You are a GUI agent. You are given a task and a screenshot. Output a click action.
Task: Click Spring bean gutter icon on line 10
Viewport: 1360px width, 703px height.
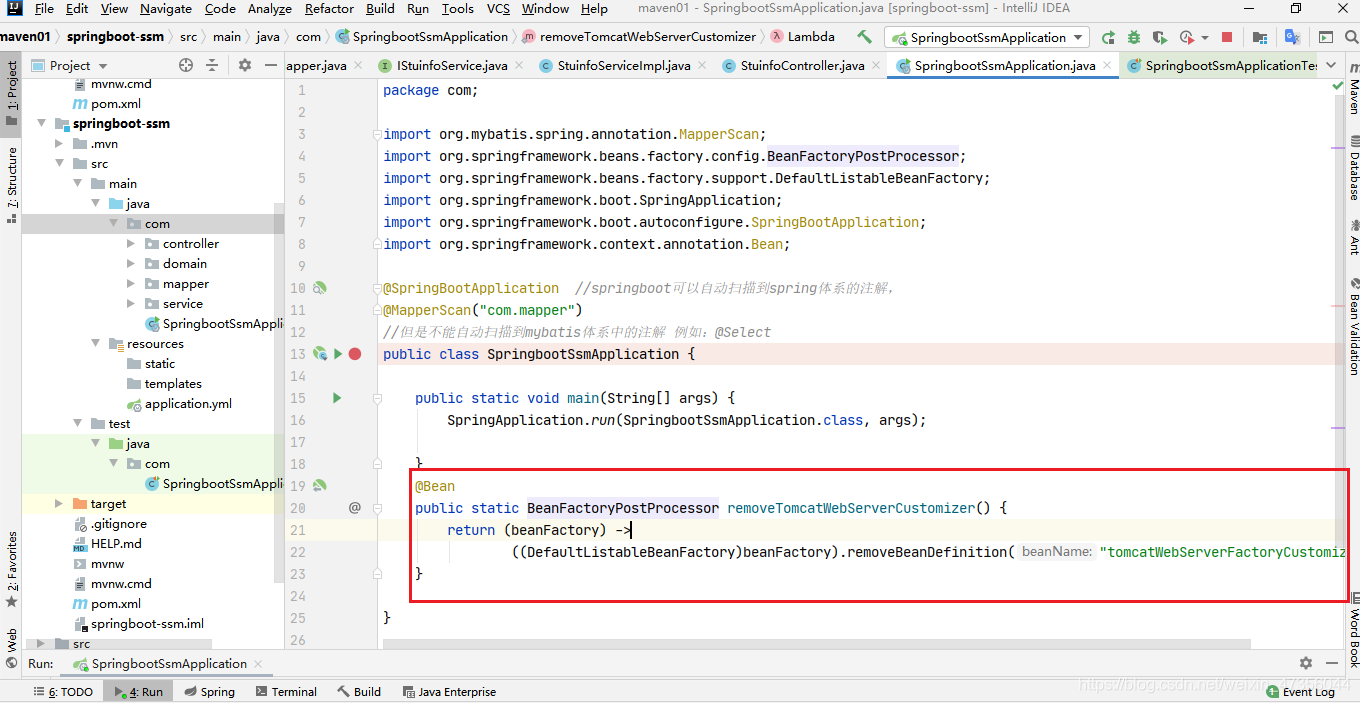tap(320, 288)
